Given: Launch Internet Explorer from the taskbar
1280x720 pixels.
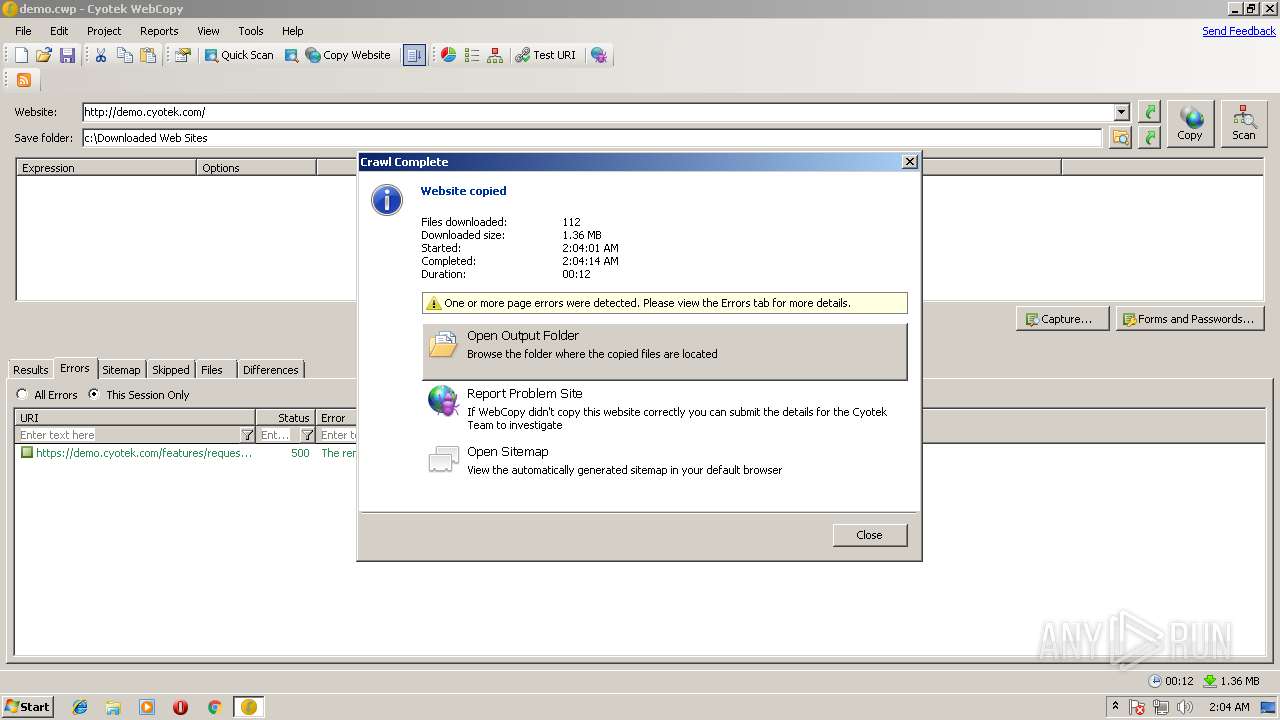Looking at the screenshot, I should [x=80, y=707].
